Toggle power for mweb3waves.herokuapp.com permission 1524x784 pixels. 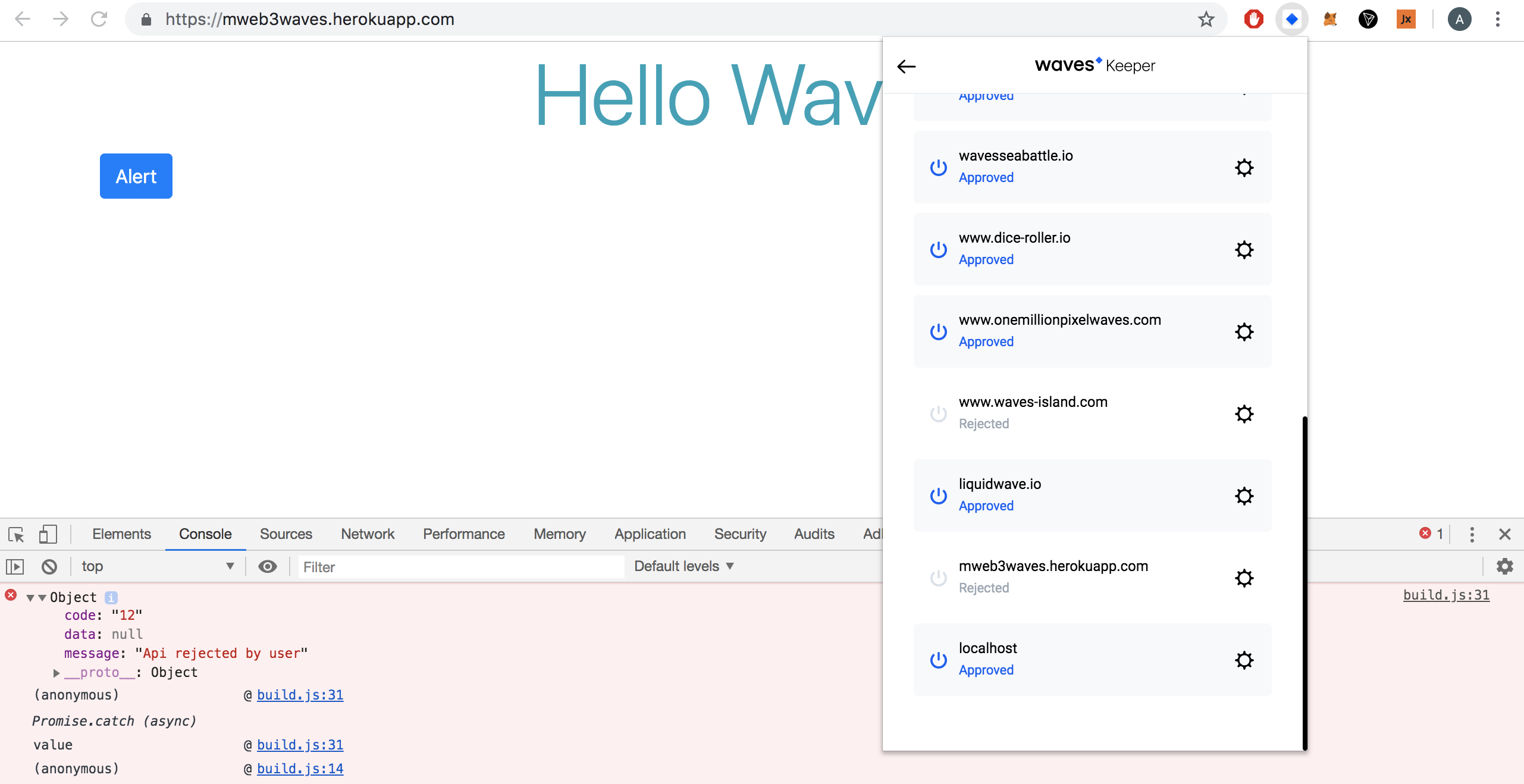[x=938, y=577]
